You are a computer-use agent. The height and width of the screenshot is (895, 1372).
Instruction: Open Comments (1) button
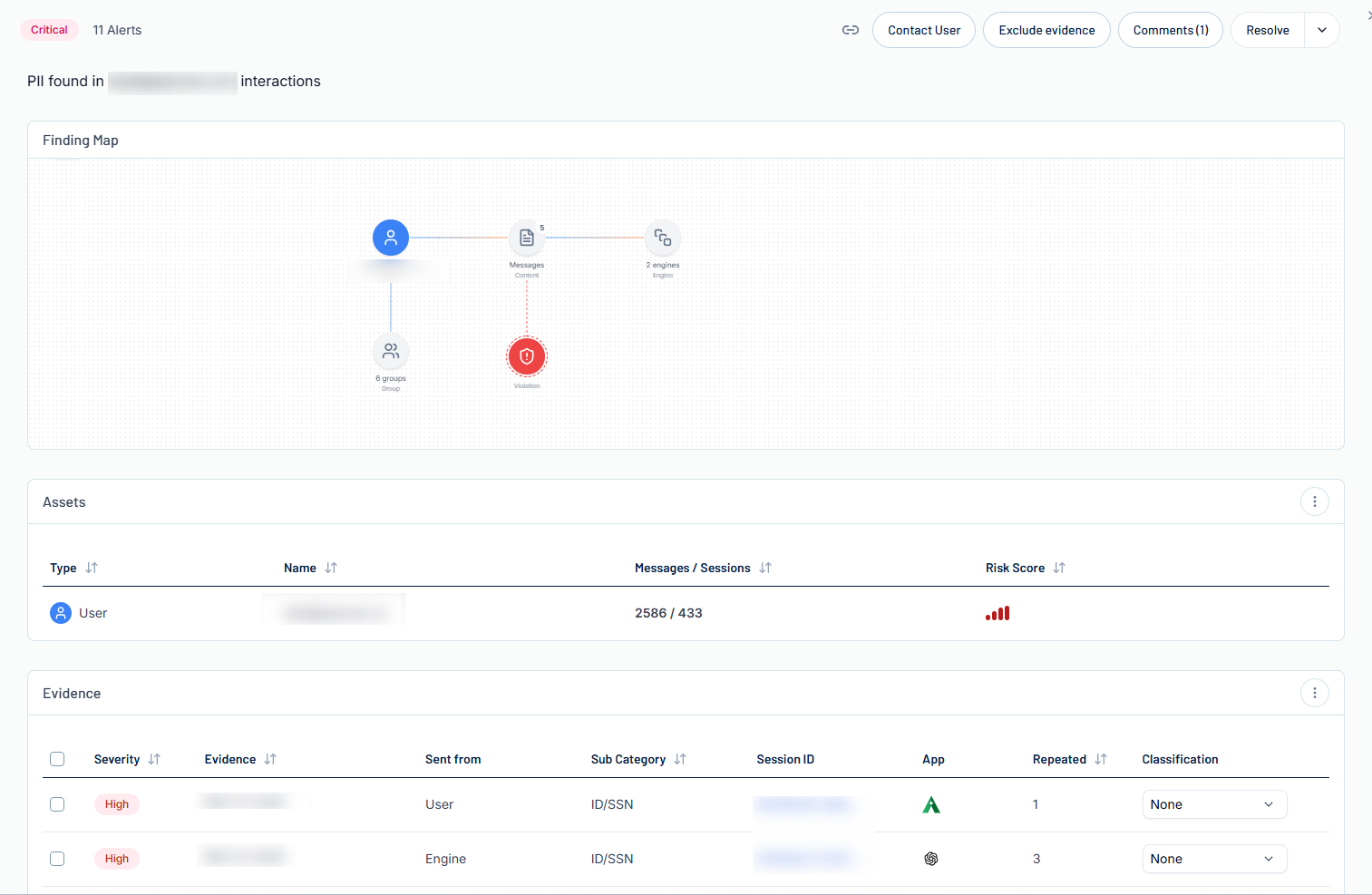pyautogui.click(x=1170, y=30)
